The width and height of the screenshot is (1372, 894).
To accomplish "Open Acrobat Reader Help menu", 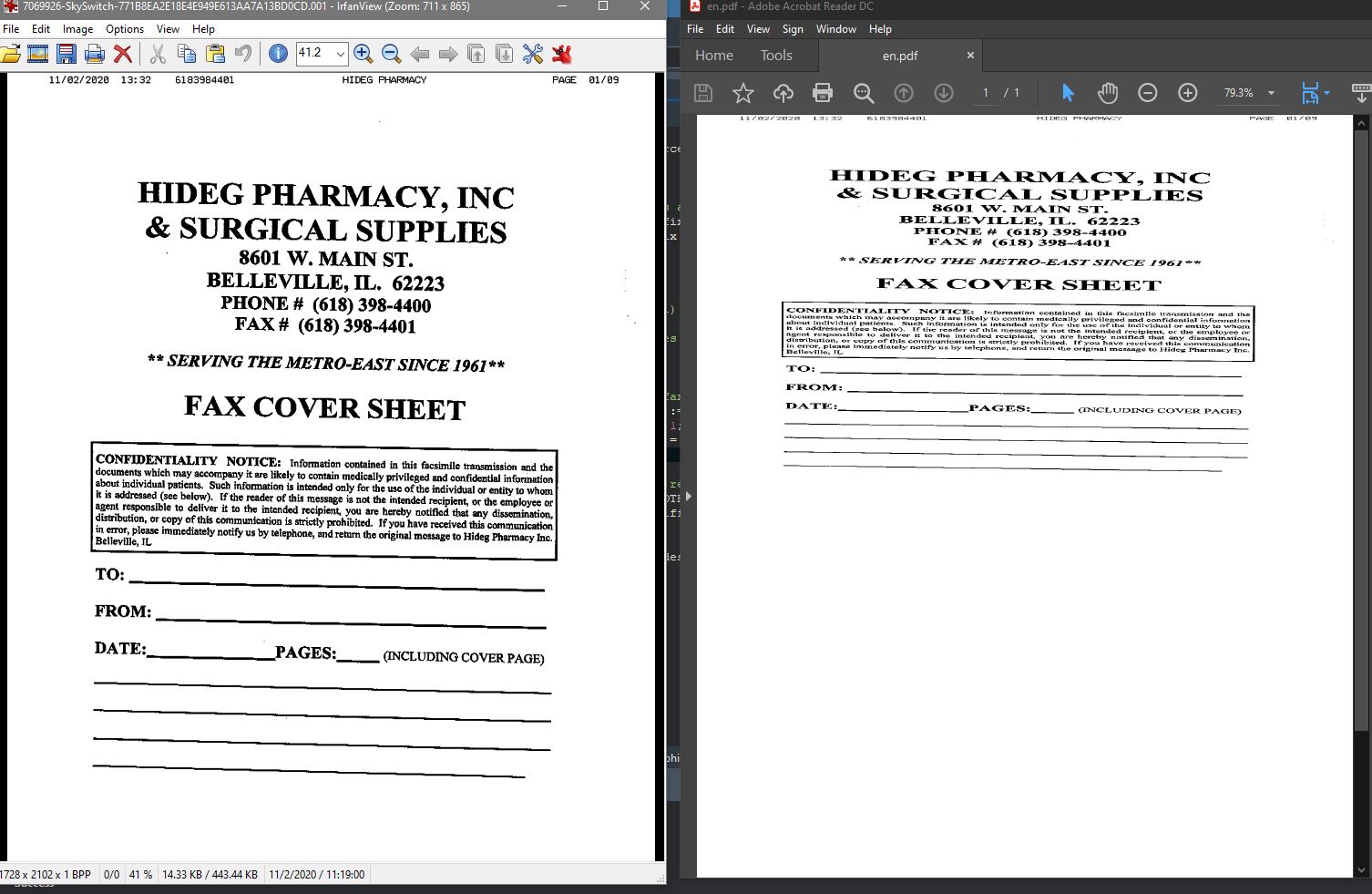I will coord(880,29).
